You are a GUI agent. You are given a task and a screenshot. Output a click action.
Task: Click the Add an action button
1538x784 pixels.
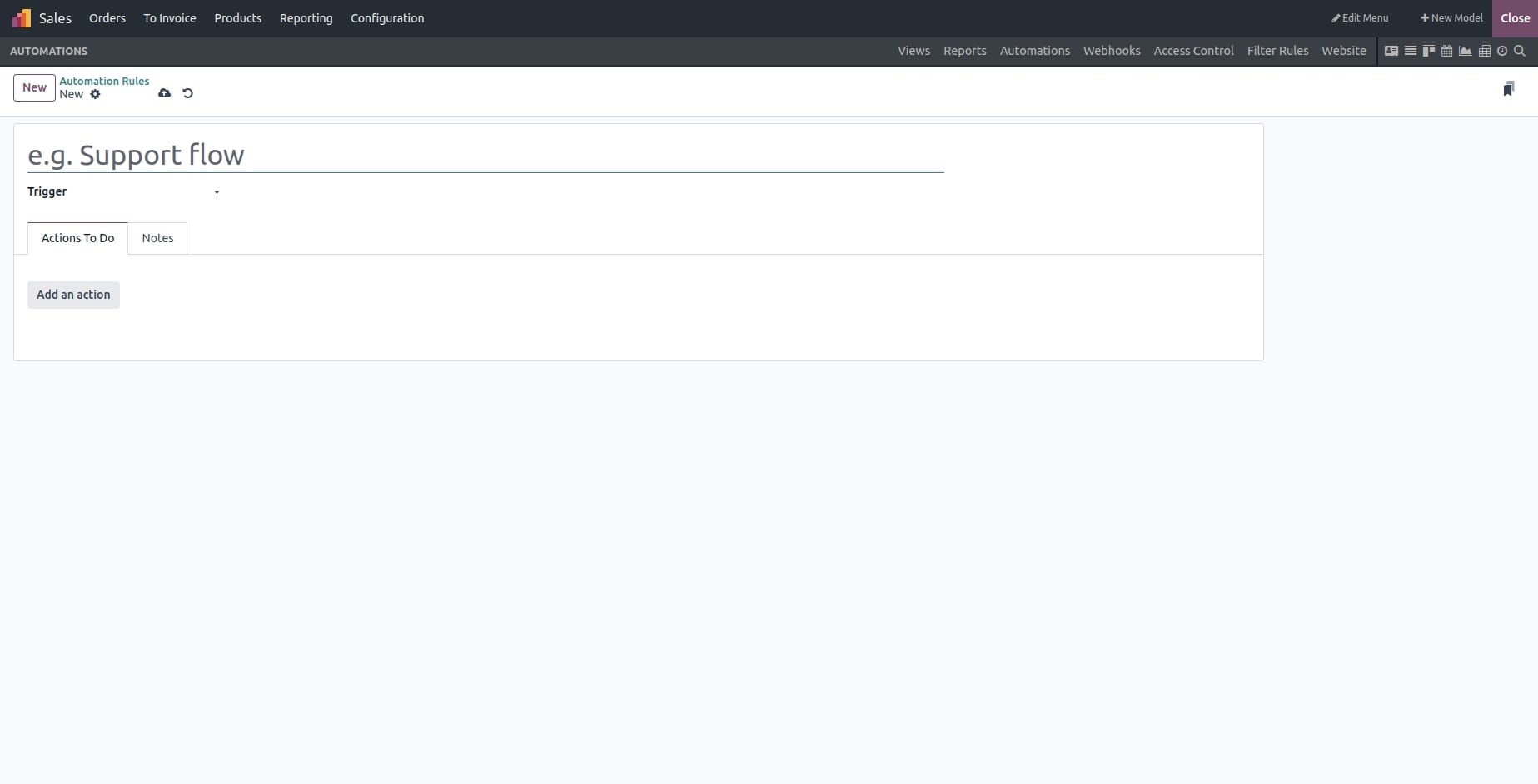click(x=73, y=295)
